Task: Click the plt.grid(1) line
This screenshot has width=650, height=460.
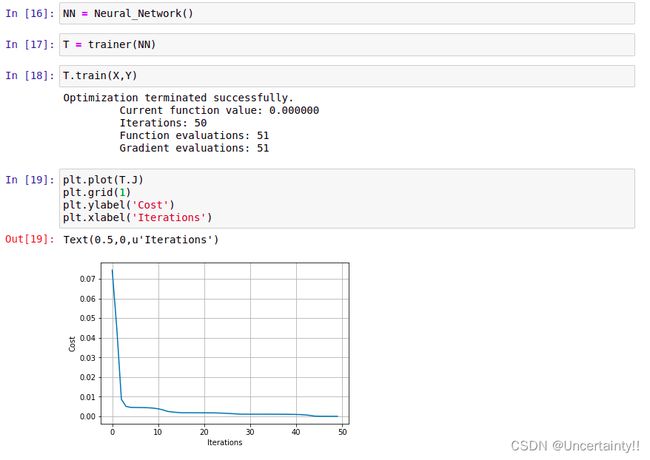Action: (x=97, y=192)
